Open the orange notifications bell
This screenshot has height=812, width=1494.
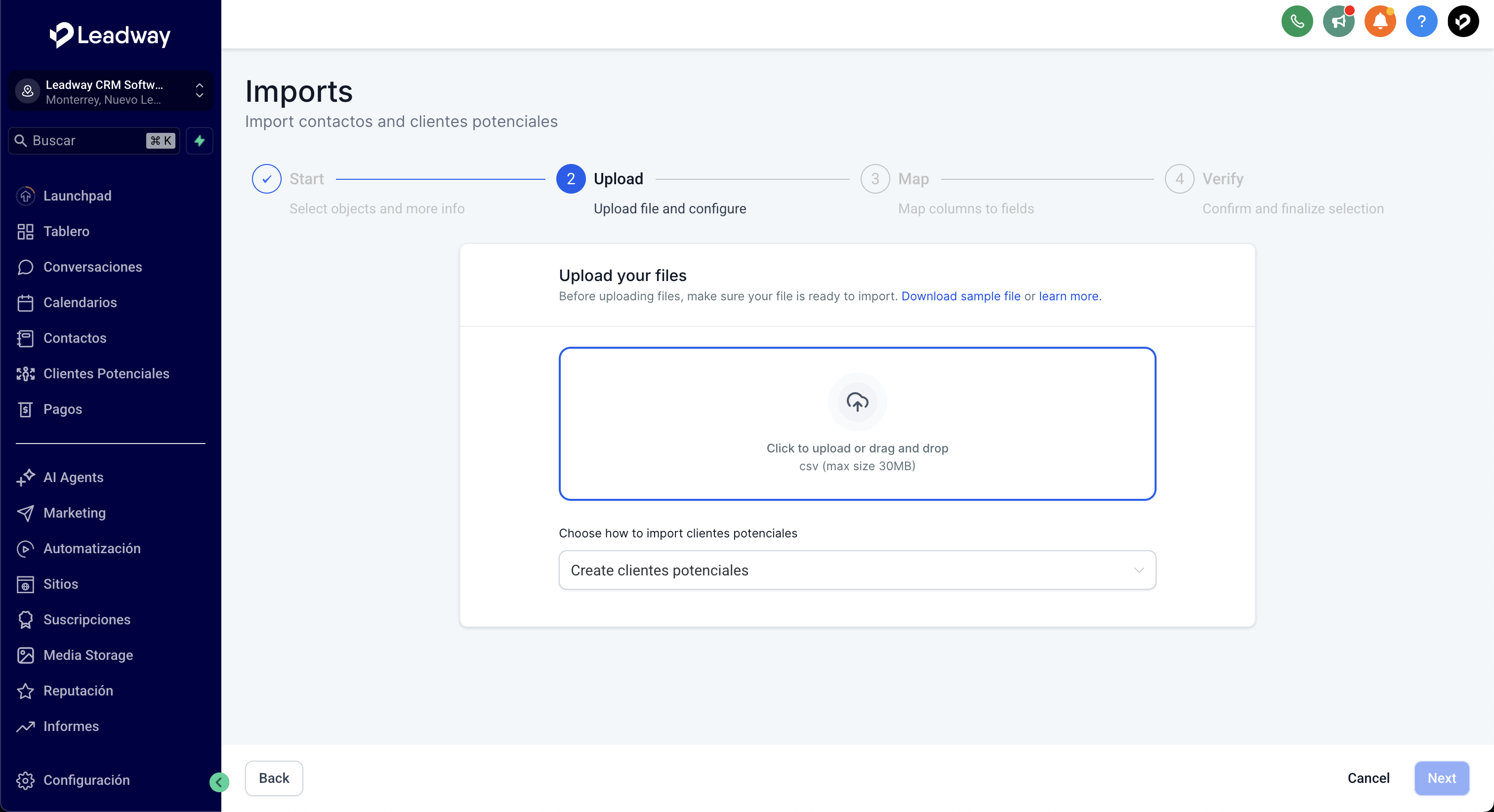(x=1380, y=22)
